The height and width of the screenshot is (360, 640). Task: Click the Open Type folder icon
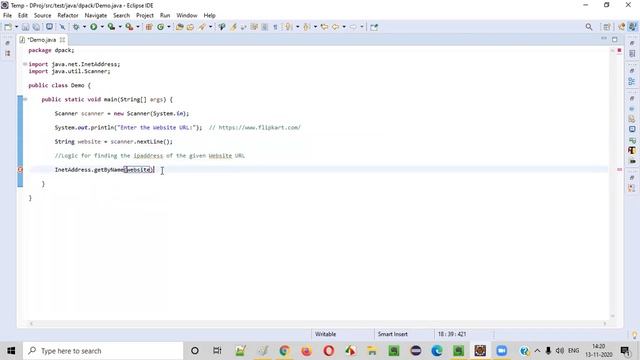pos(179,27)
